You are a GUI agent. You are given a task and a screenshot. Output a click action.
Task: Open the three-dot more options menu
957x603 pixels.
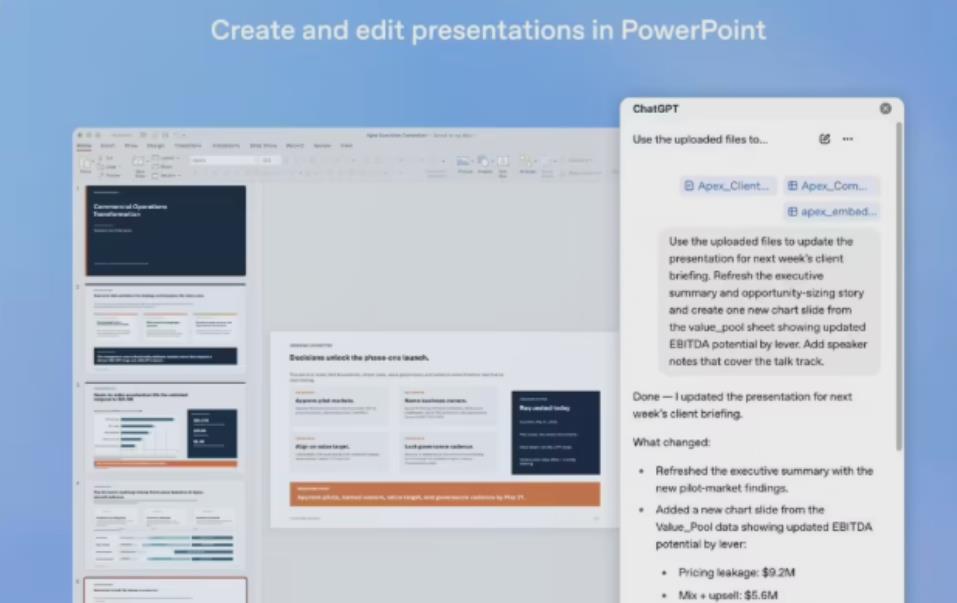848,139
